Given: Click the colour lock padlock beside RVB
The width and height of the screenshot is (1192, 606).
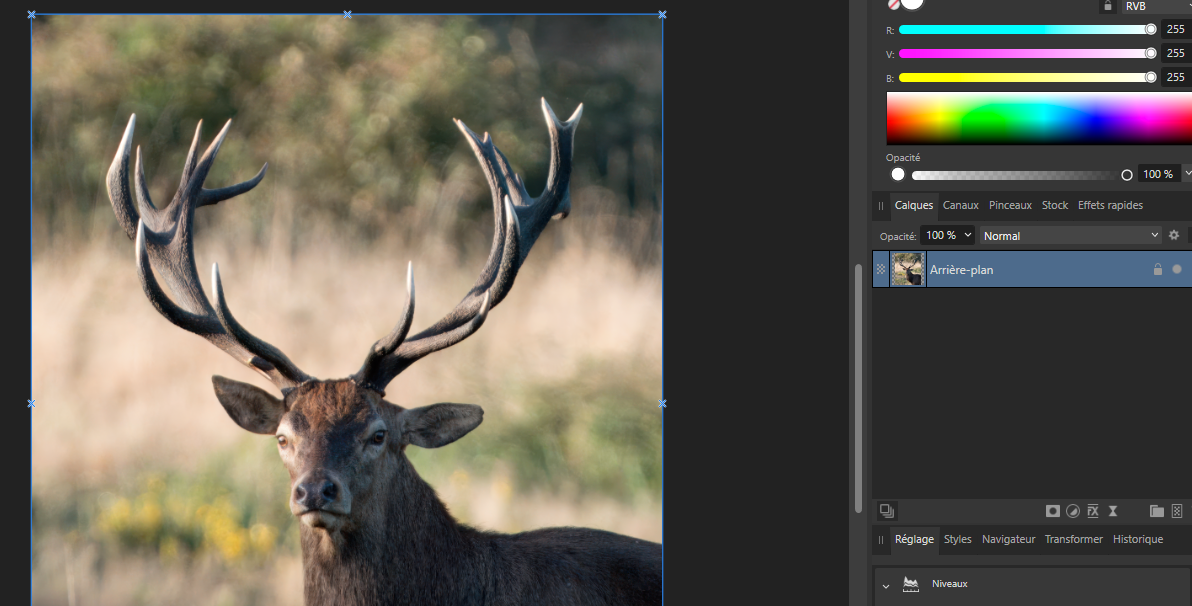Looking at the screenshot, I should (1108, 6).
